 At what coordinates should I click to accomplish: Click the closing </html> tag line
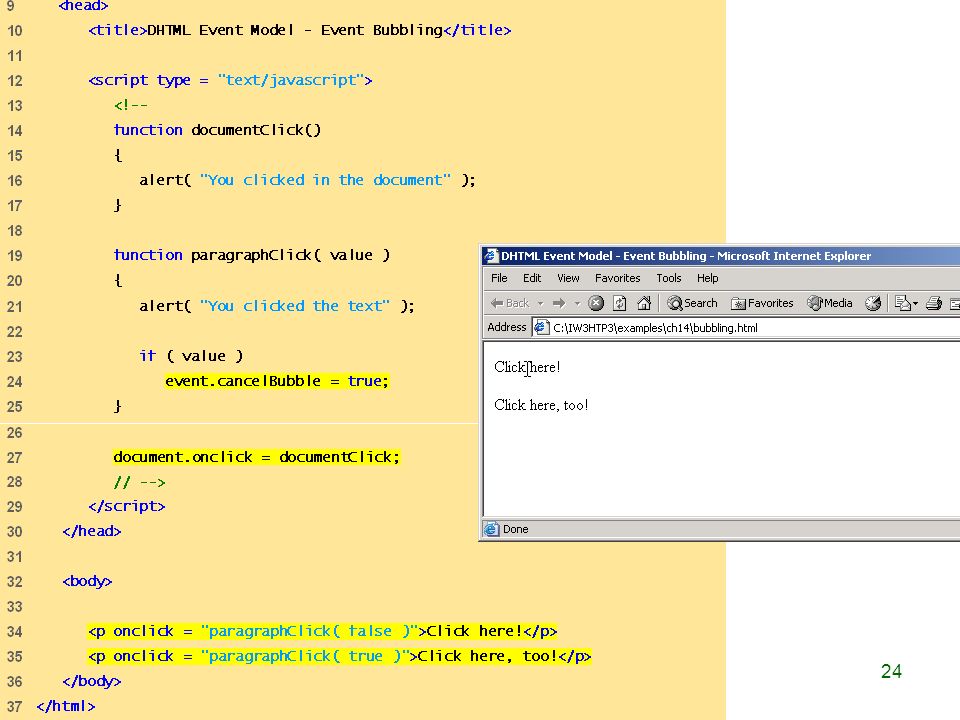point(66,706)
